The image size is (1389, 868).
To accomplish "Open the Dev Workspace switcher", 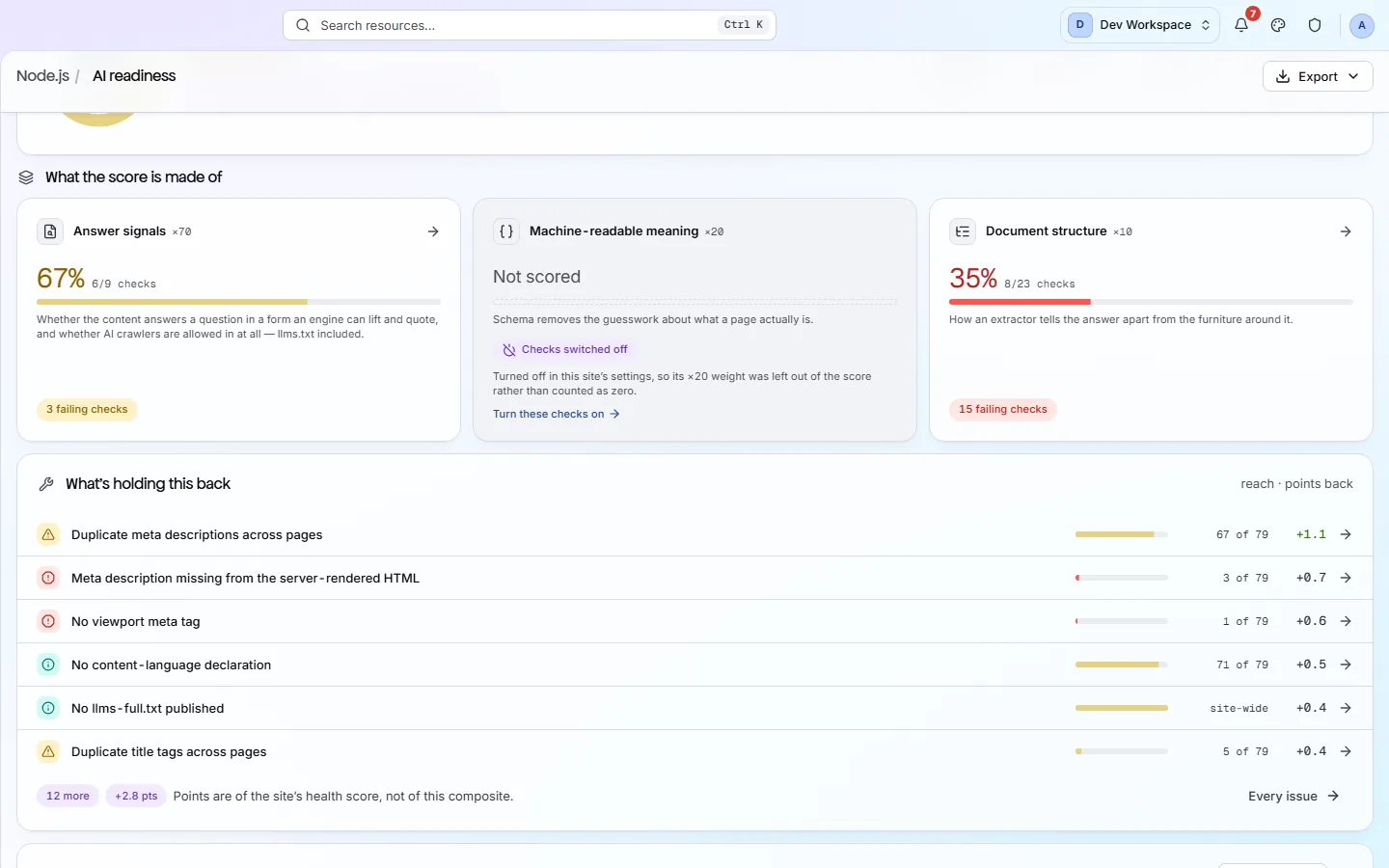I will [1140, 25].
